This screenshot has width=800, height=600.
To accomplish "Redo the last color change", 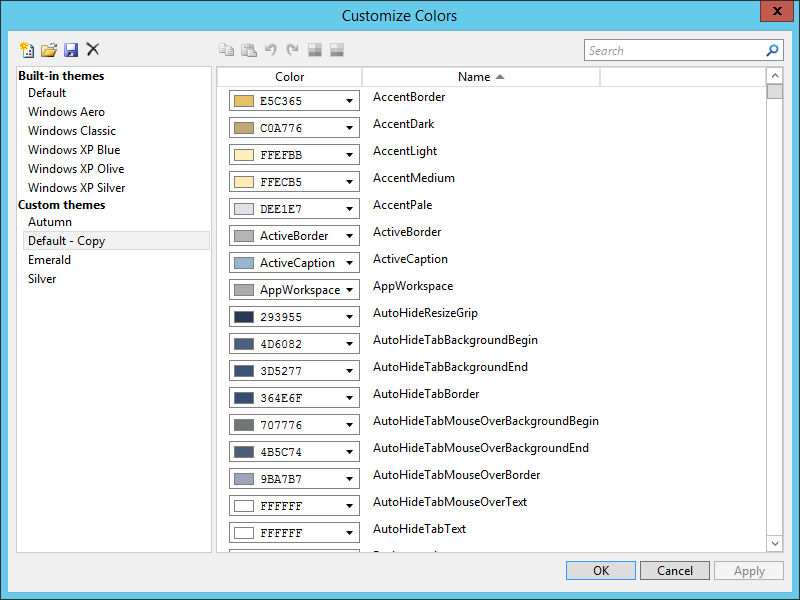I will tap(291, 49).
